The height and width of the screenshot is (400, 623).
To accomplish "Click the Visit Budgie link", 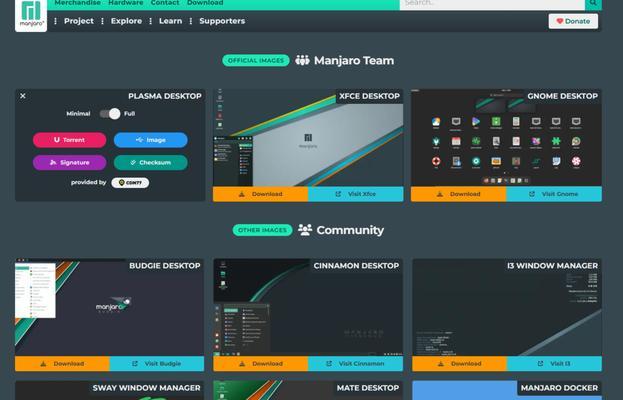I will [x=157, y=364].
